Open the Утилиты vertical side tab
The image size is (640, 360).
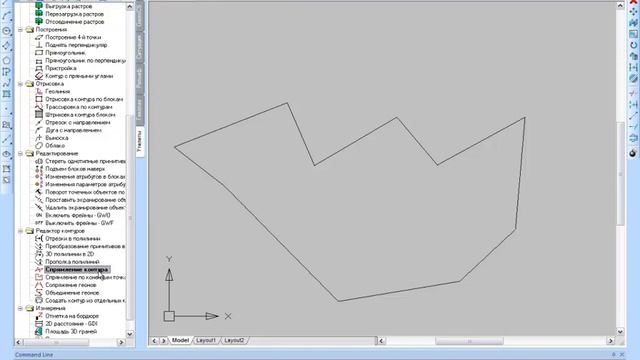140,141
